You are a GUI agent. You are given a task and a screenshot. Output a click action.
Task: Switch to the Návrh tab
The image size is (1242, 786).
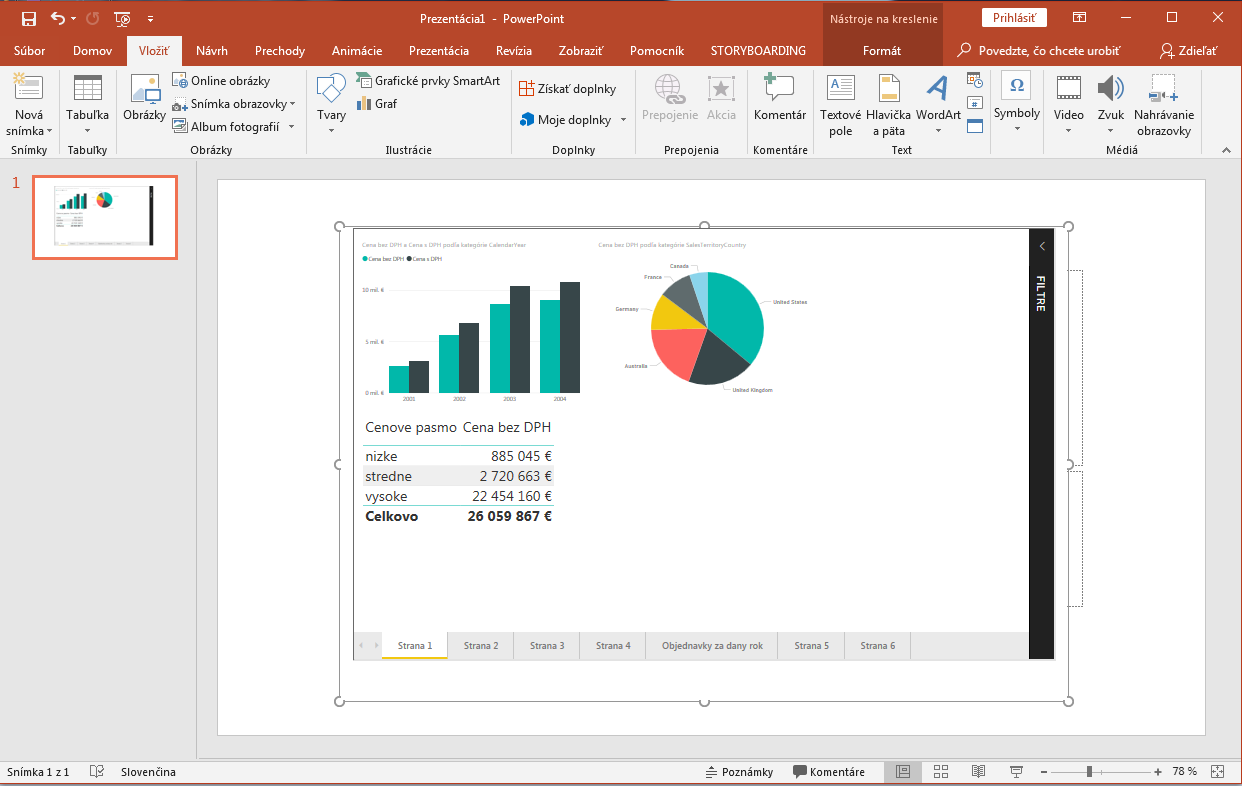click(212, 51)
